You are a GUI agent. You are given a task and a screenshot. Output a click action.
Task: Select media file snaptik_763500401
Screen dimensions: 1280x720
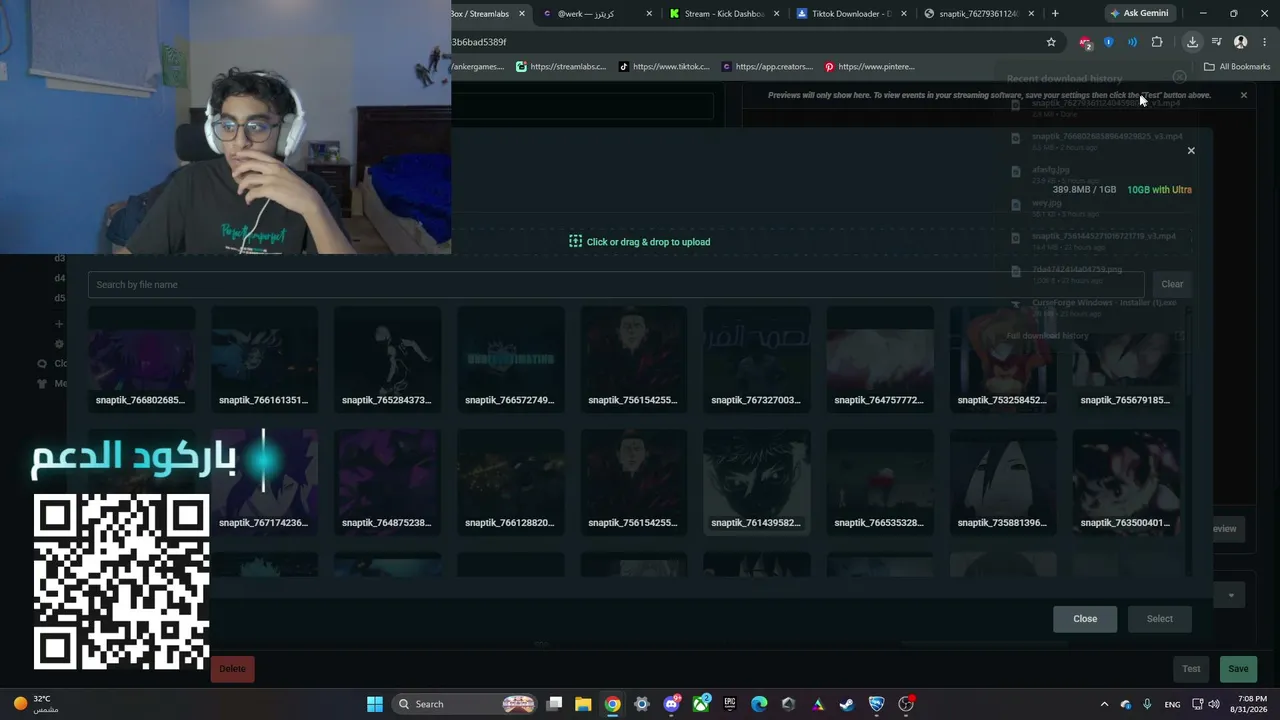1125,481
